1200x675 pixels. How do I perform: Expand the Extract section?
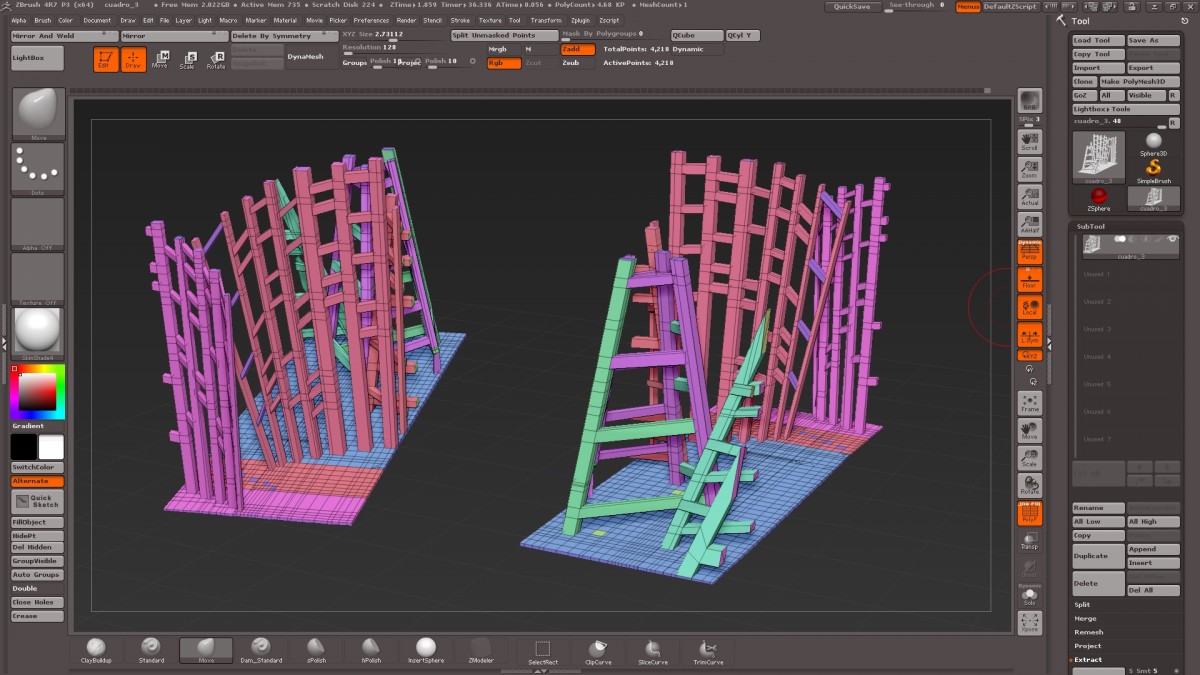(x=1088, y=660)
